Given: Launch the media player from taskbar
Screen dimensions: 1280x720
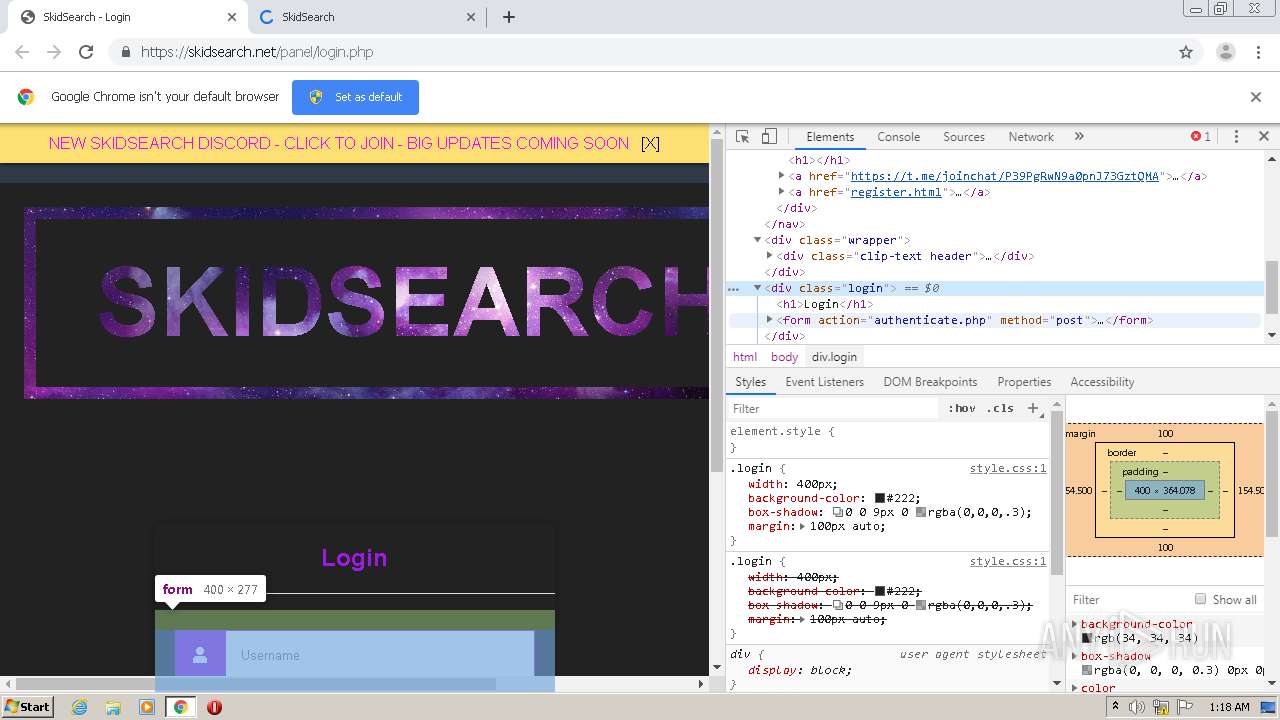Looking at the screenshot, I should click(x=147, y=707).
